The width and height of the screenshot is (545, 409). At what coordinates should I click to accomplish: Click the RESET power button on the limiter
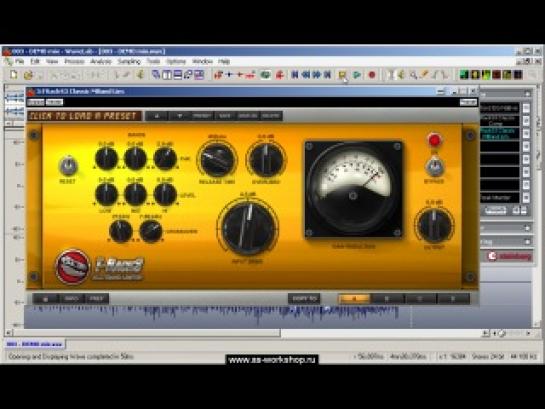pyautogui.click(x=68, y=166)
